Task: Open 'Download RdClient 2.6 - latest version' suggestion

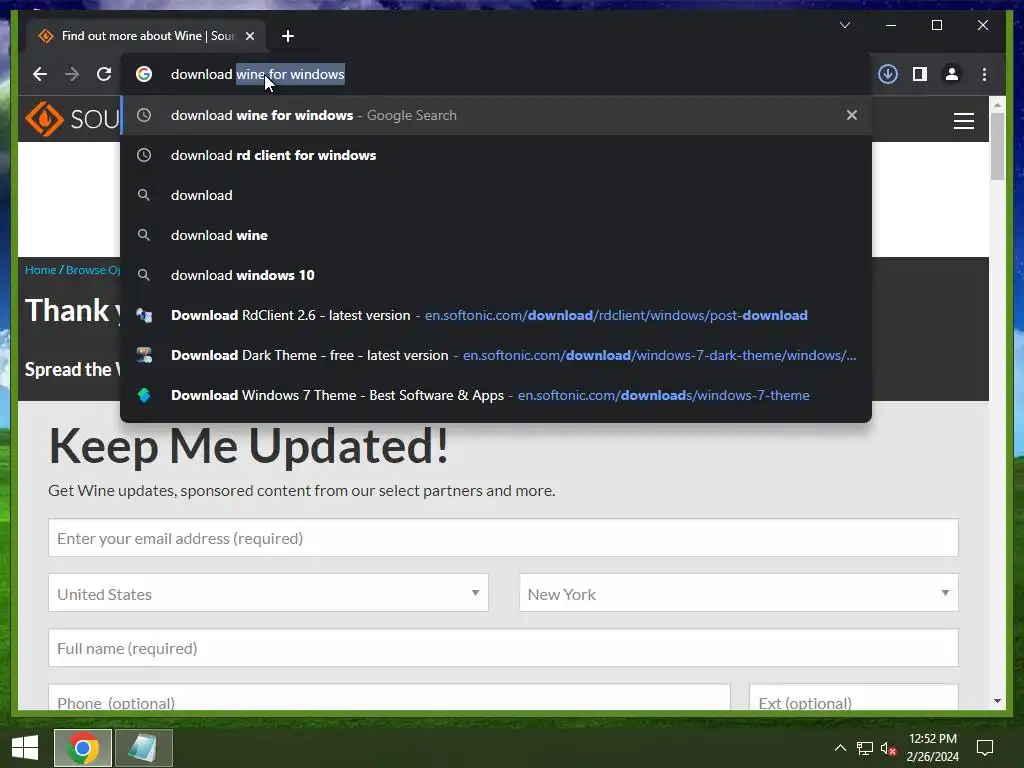Action: [496, 315]
